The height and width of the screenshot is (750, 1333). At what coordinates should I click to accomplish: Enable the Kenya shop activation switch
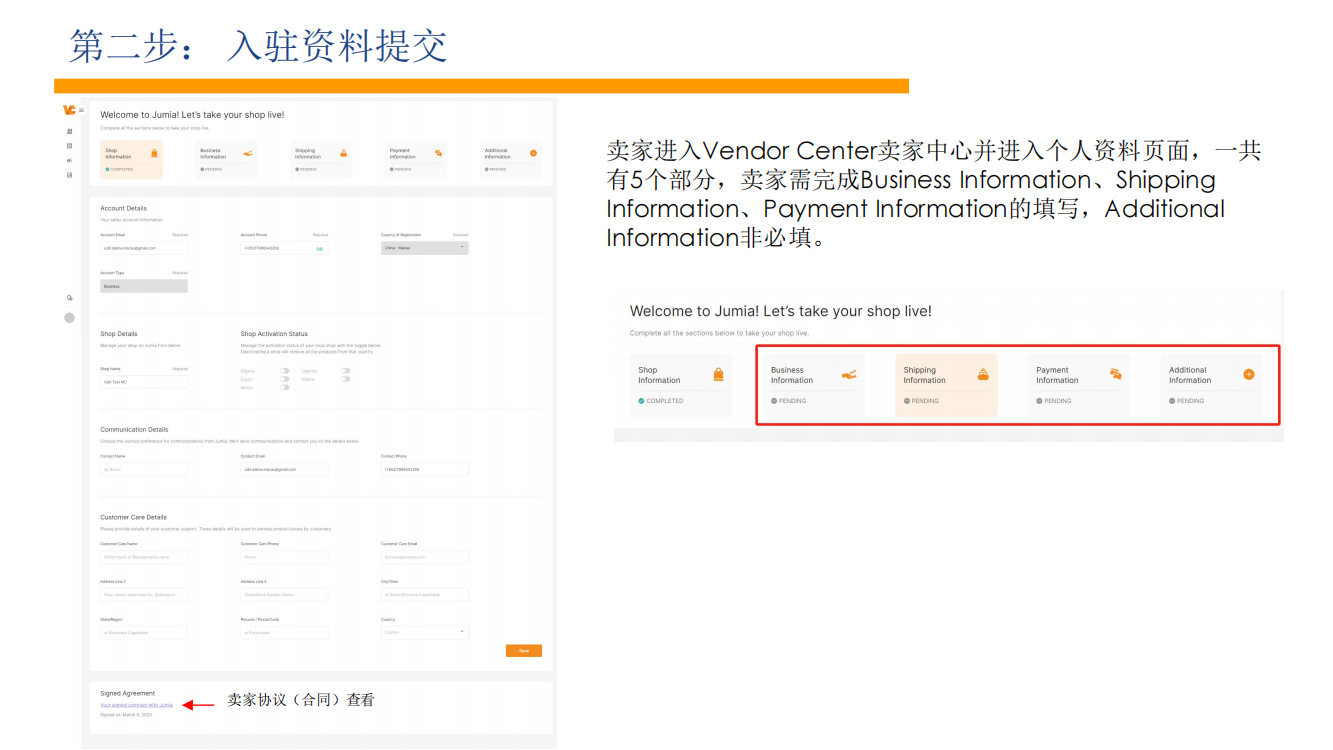click(x=284, y=387)
